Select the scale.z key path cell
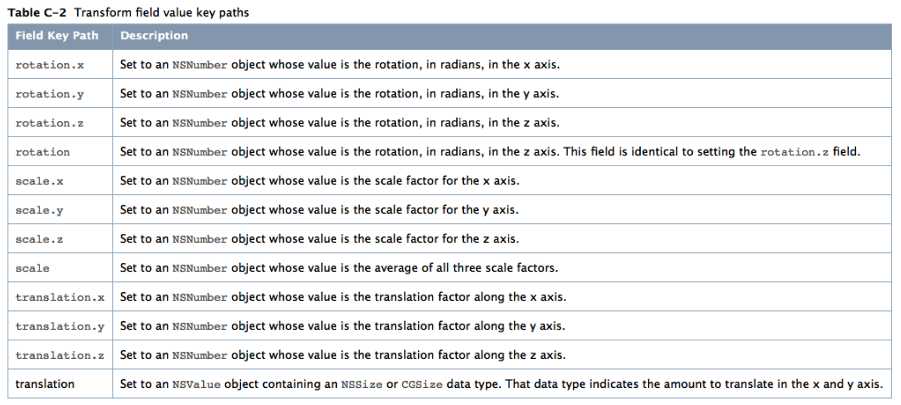Image resolution: width=901 pixels, height=405 pixels. pos(39,239)
